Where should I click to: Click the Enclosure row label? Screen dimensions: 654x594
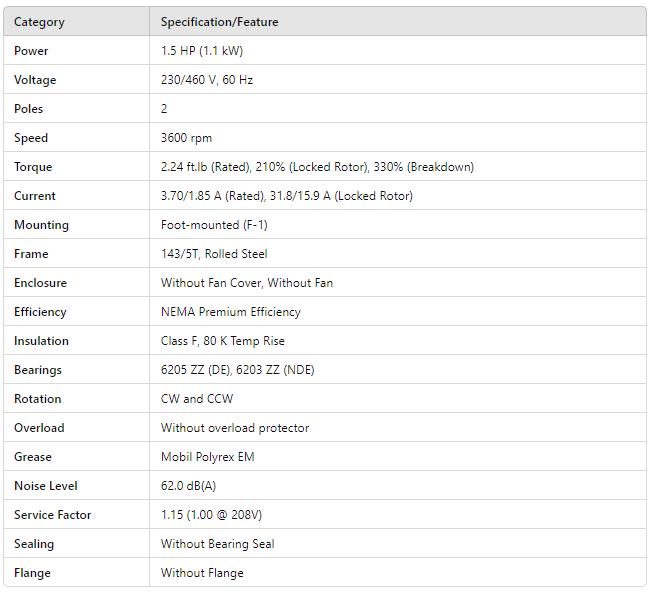pyautogui.click(x=41, y=283)
